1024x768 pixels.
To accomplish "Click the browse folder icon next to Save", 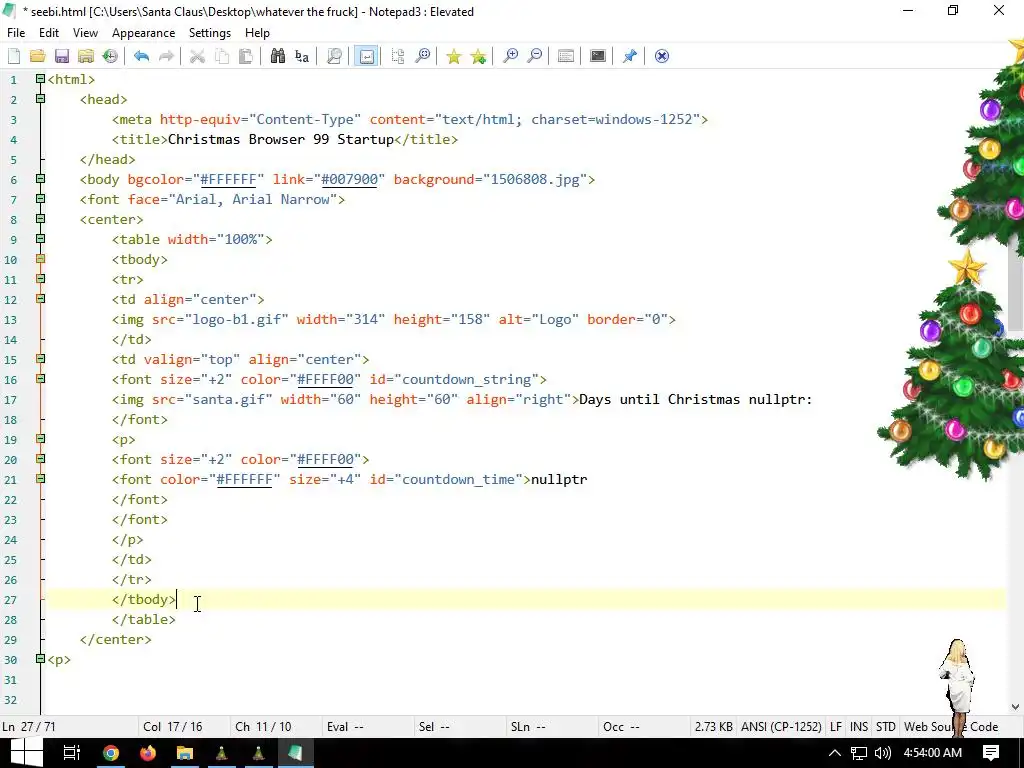I will click(x=86, y=56).
